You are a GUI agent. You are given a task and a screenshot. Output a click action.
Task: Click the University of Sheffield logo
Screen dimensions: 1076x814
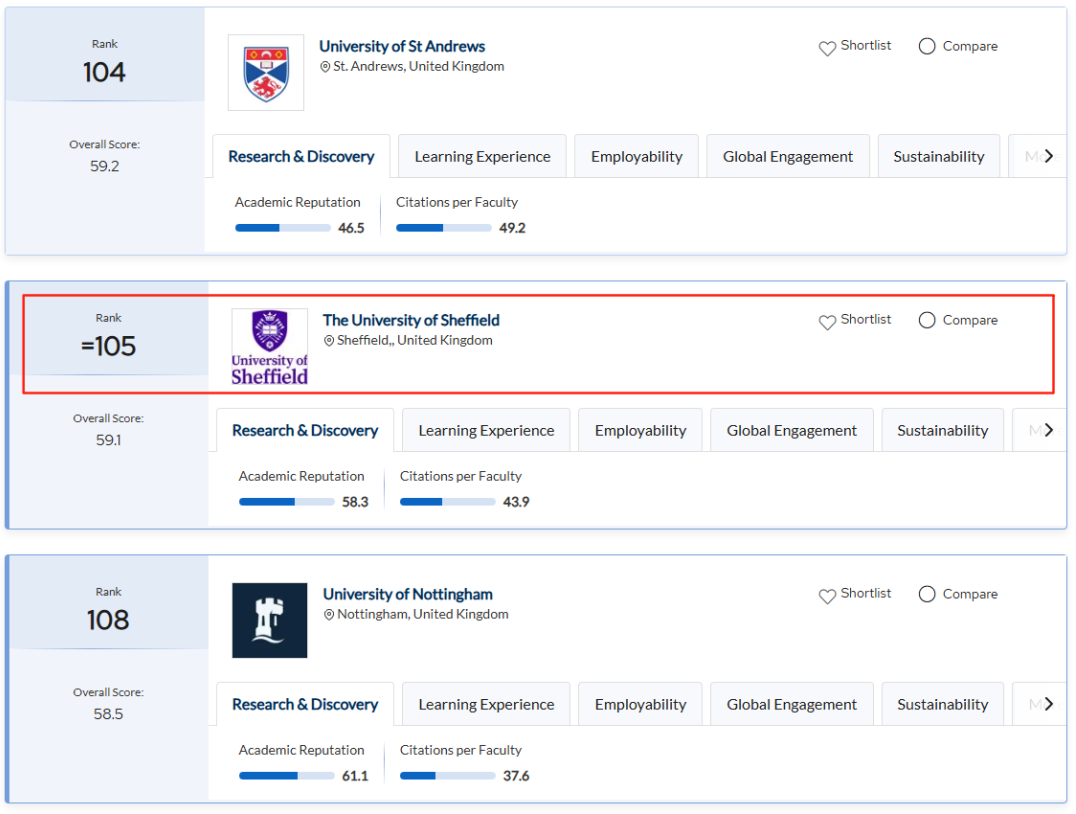pyautogui.click(x=270, y=347)
